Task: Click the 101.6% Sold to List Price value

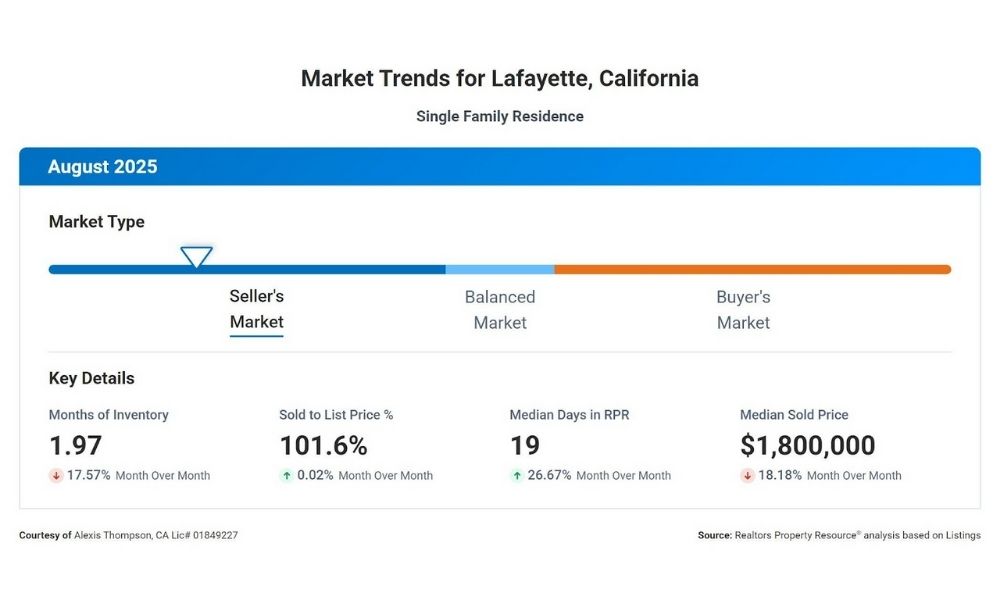Action: pyautogui.click(x=323, y=446)
